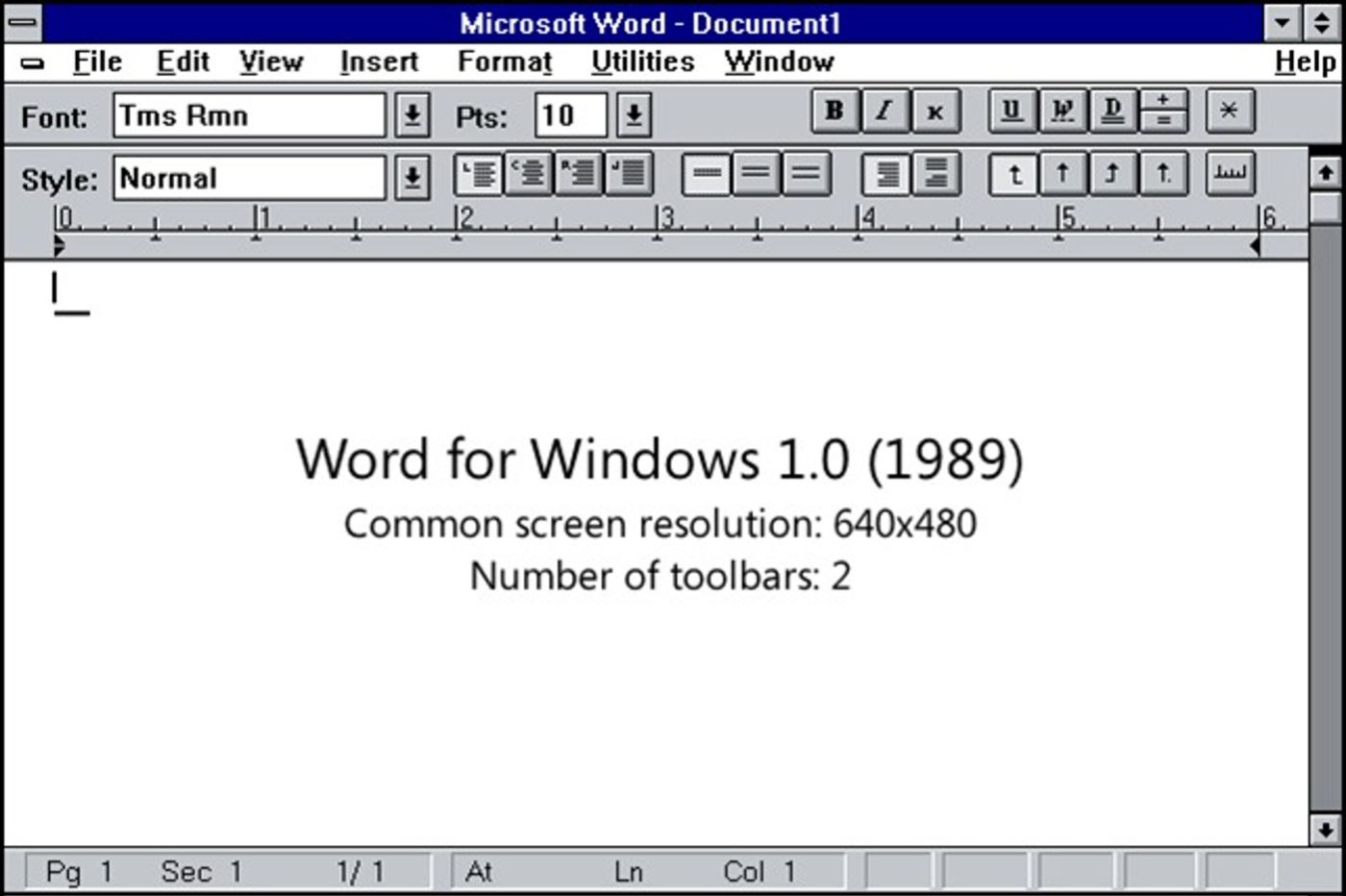Click the "Pts:" label
1346x896 pixels.
click(481, 117)
